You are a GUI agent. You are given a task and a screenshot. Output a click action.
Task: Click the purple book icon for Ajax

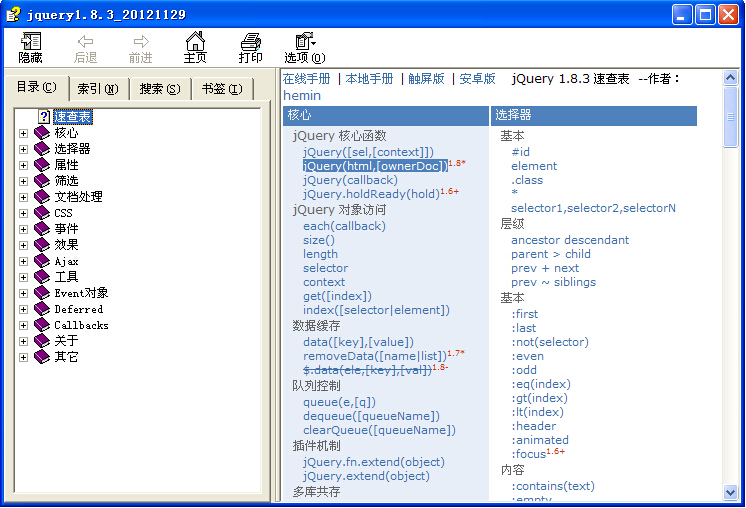click(x=42, y=261)
